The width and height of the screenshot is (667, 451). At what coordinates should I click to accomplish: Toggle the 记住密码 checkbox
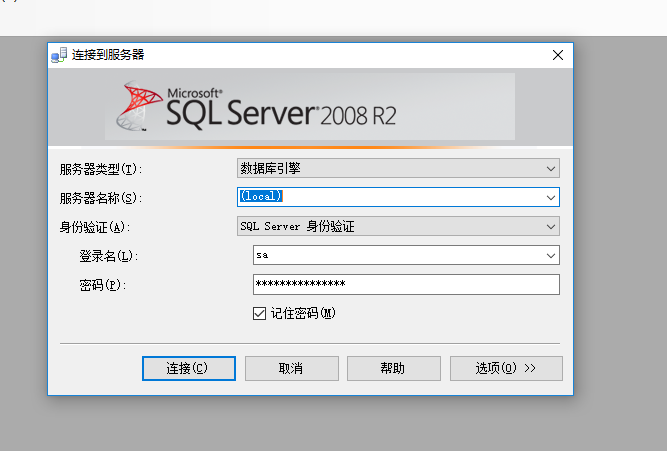point(259,314)
